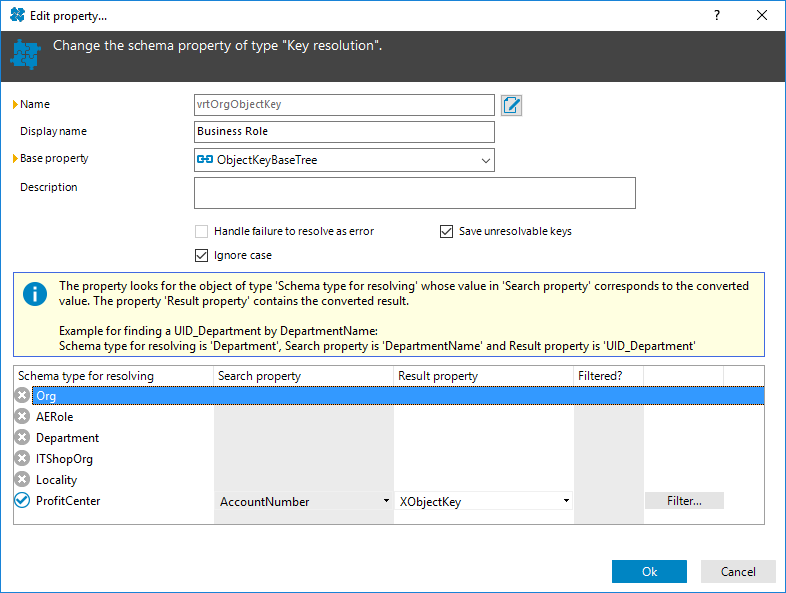
Task: Expand the XObjectKey result property dropdown
Action: (x=484, y=501)
